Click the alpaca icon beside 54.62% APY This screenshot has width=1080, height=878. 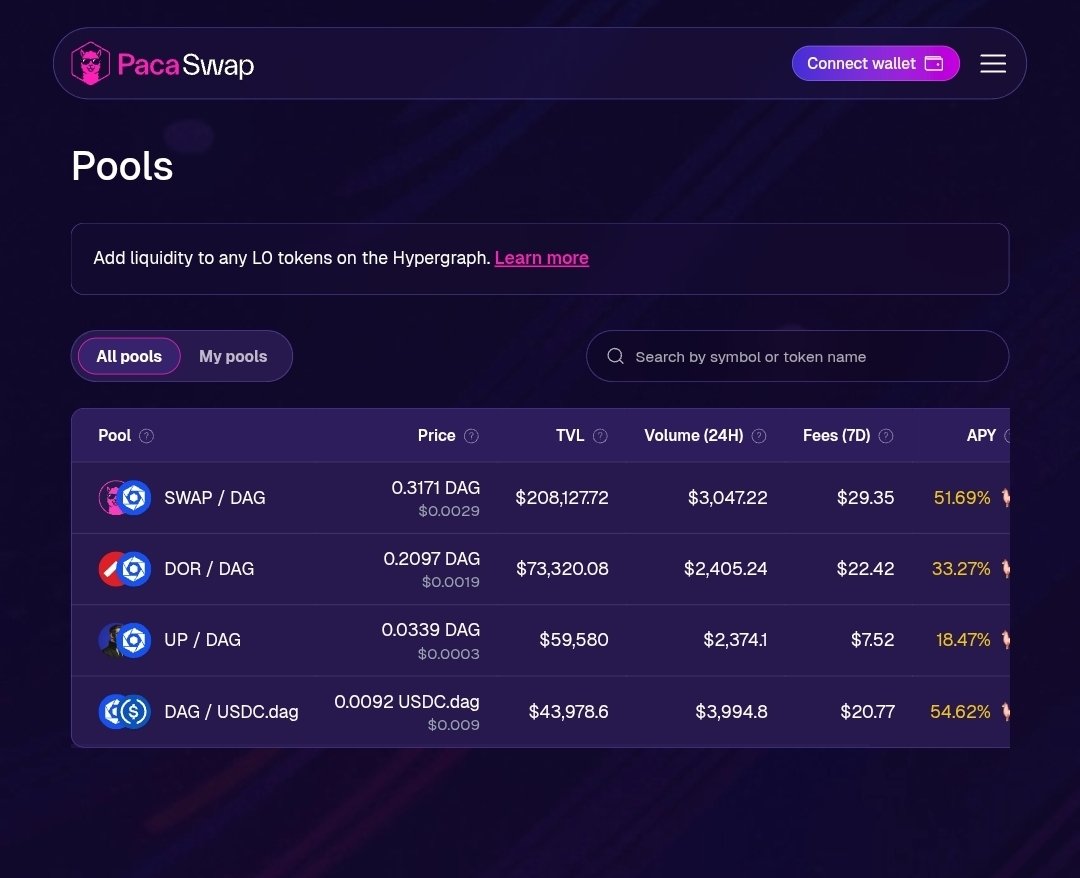click(x=1005, y=711)
